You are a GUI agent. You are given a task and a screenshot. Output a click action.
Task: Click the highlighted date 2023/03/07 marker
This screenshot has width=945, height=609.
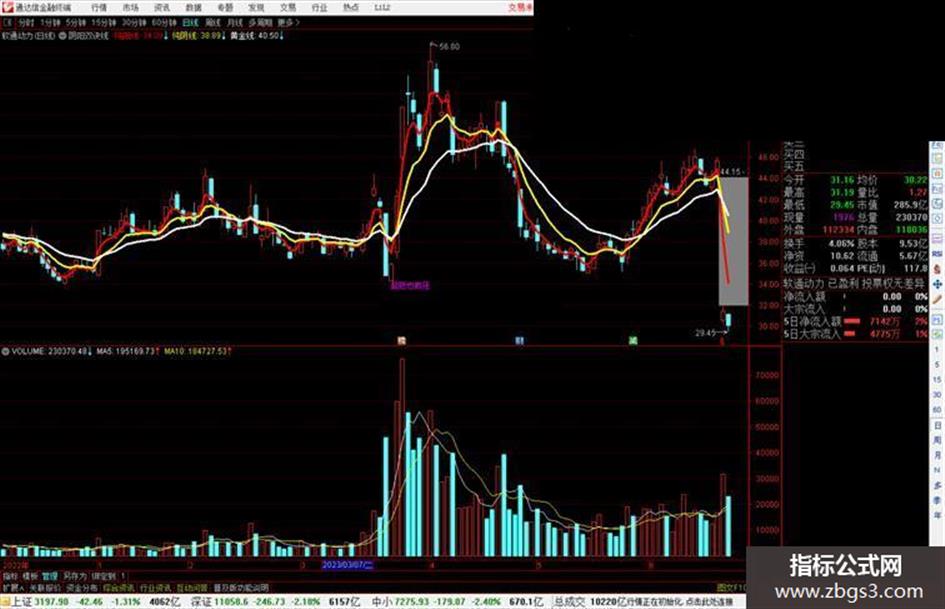[x=348, y=565]
